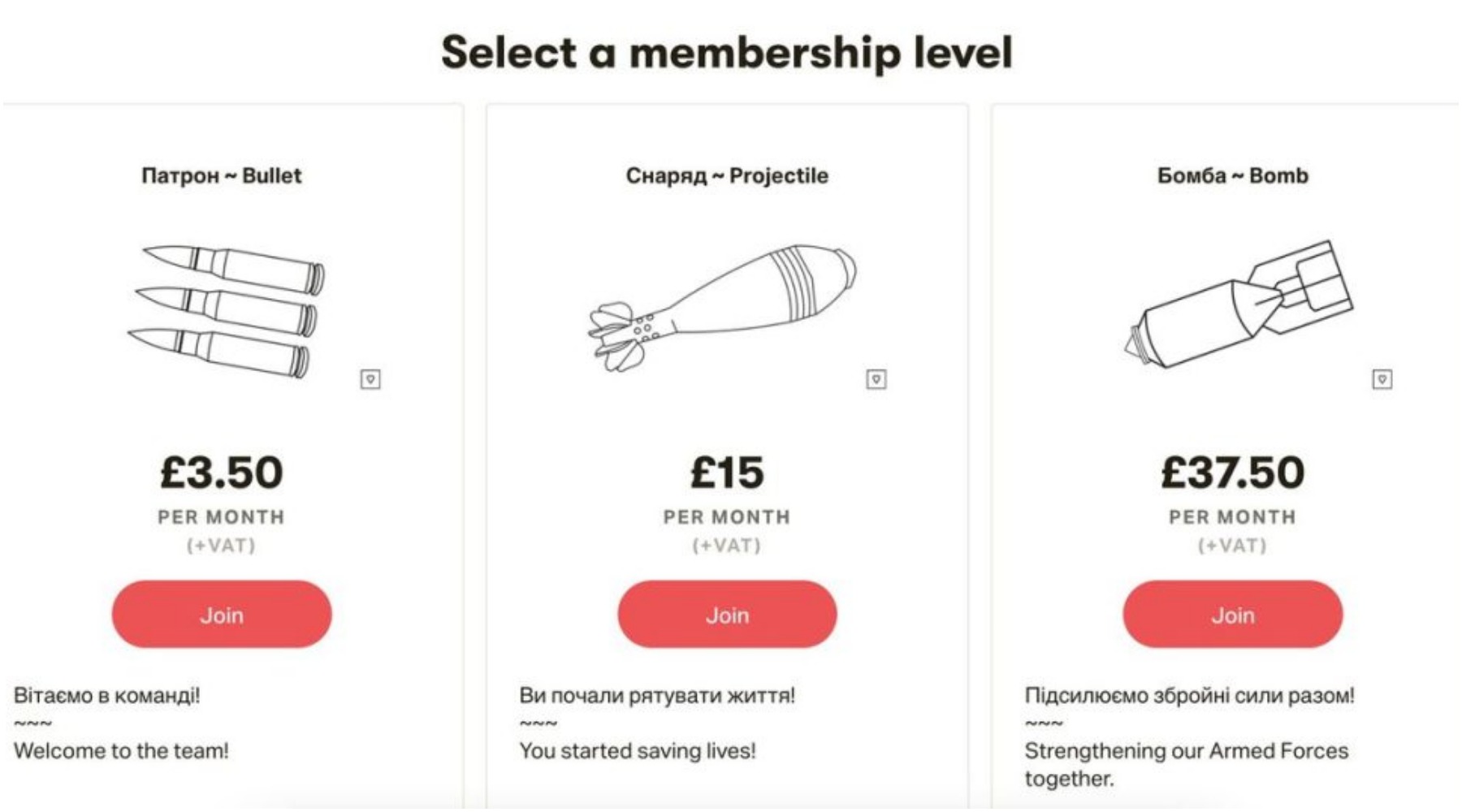The height and width of the screenshot is (812, 1462).
Task: Click the £3.50 price text
Action: 222,473
